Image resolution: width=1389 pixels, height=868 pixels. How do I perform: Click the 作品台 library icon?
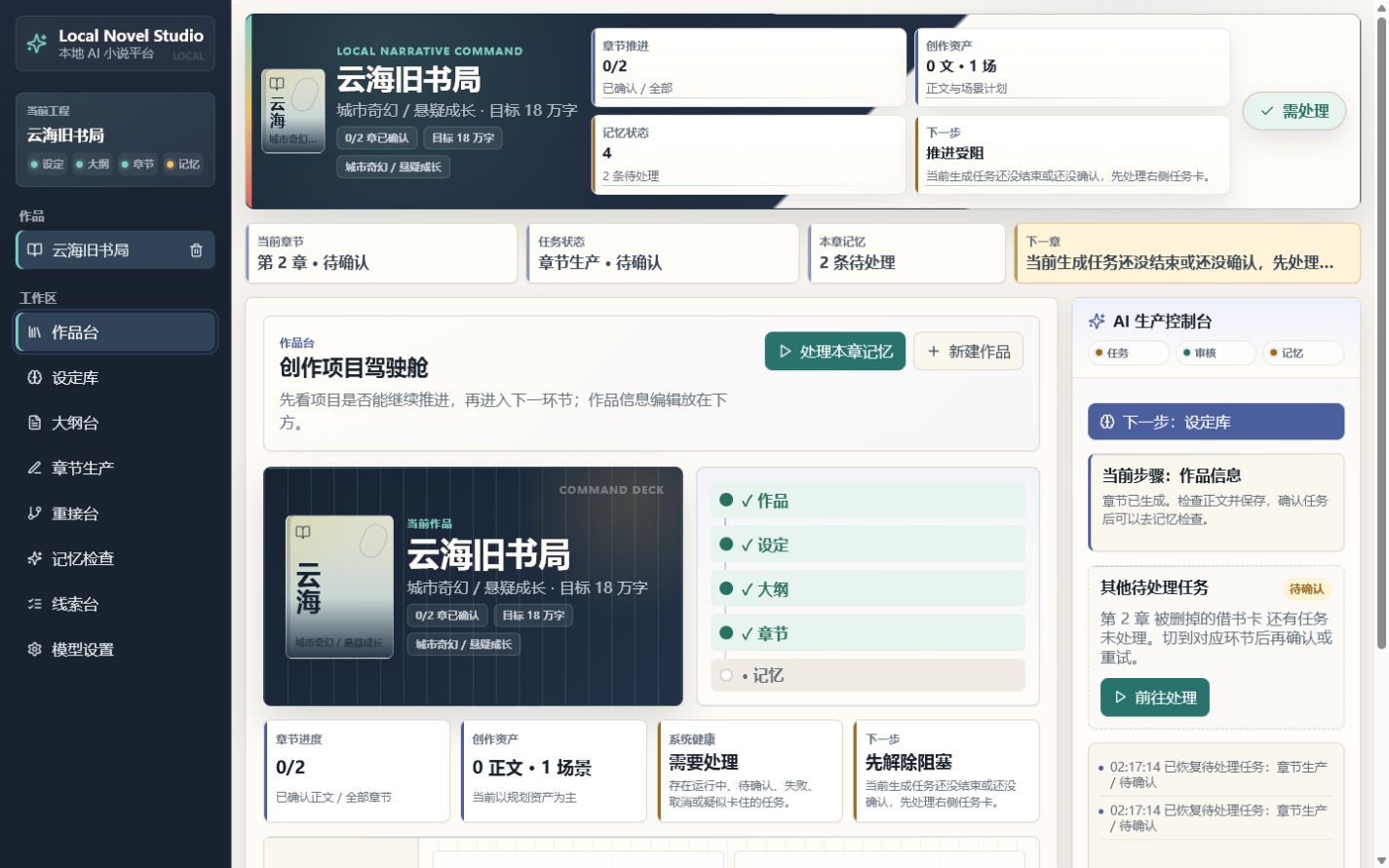(x=34, y=332)
